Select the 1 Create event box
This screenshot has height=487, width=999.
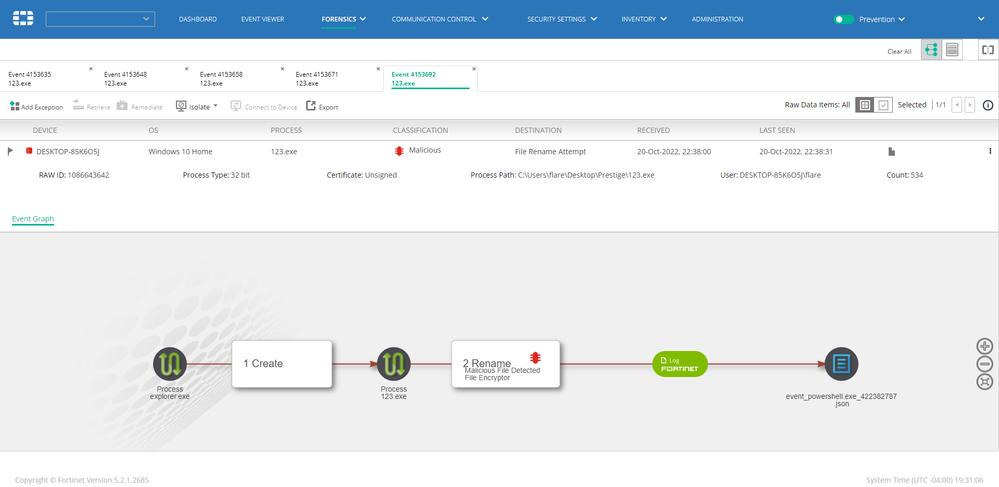(282, 364)
